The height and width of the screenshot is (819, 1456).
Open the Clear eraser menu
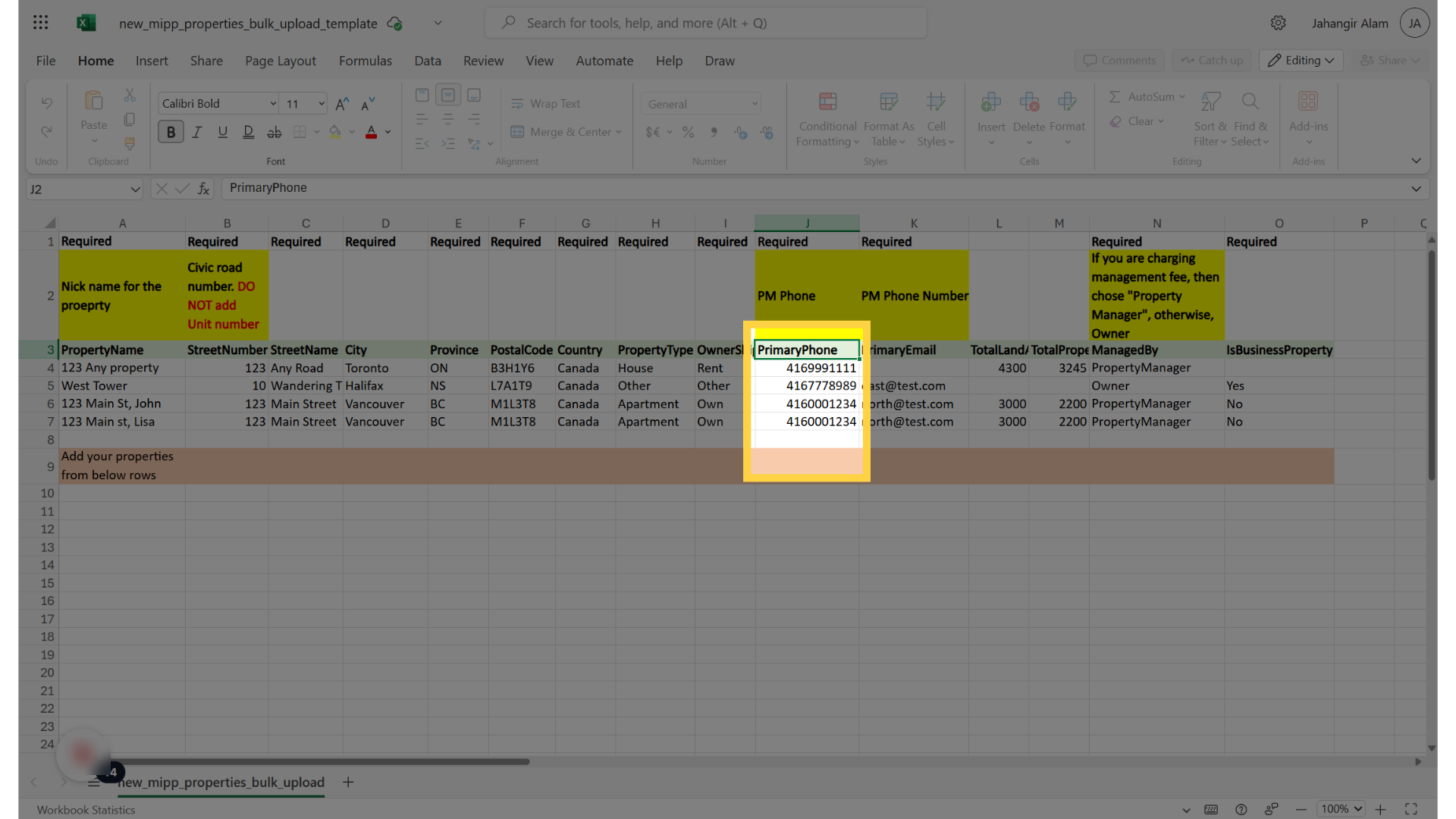(x=1135, y=121)
